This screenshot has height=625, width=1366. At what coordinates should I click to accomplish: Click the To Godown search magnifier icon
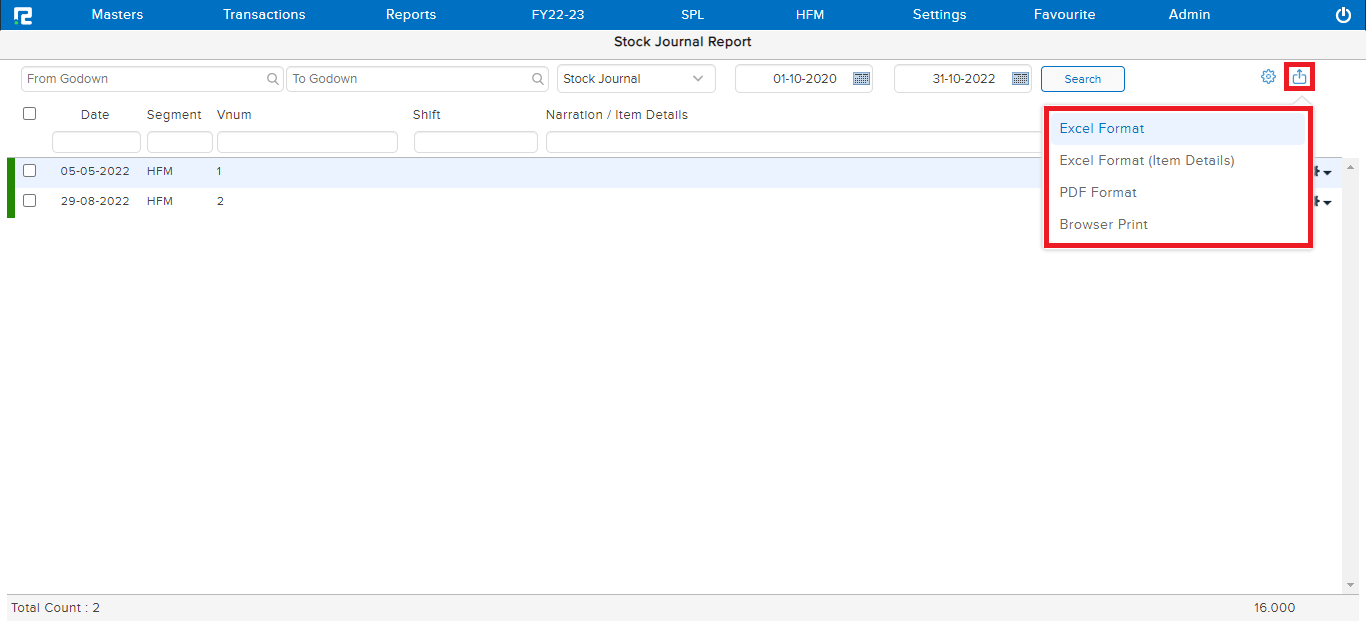[539, 79]
